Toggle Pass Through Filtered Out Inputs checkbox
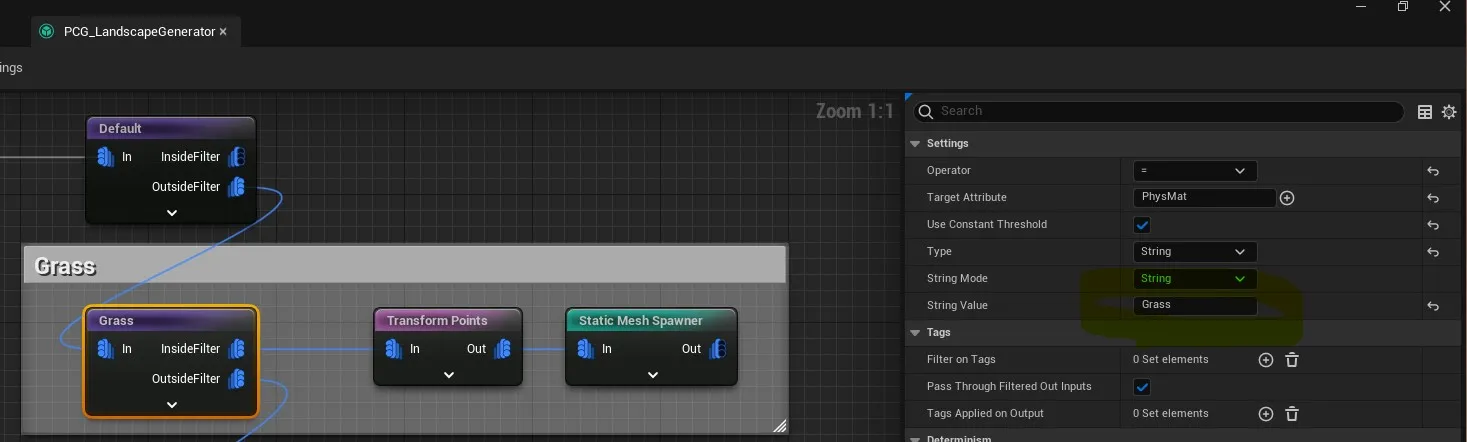1467x442 pixels. 1142,387
